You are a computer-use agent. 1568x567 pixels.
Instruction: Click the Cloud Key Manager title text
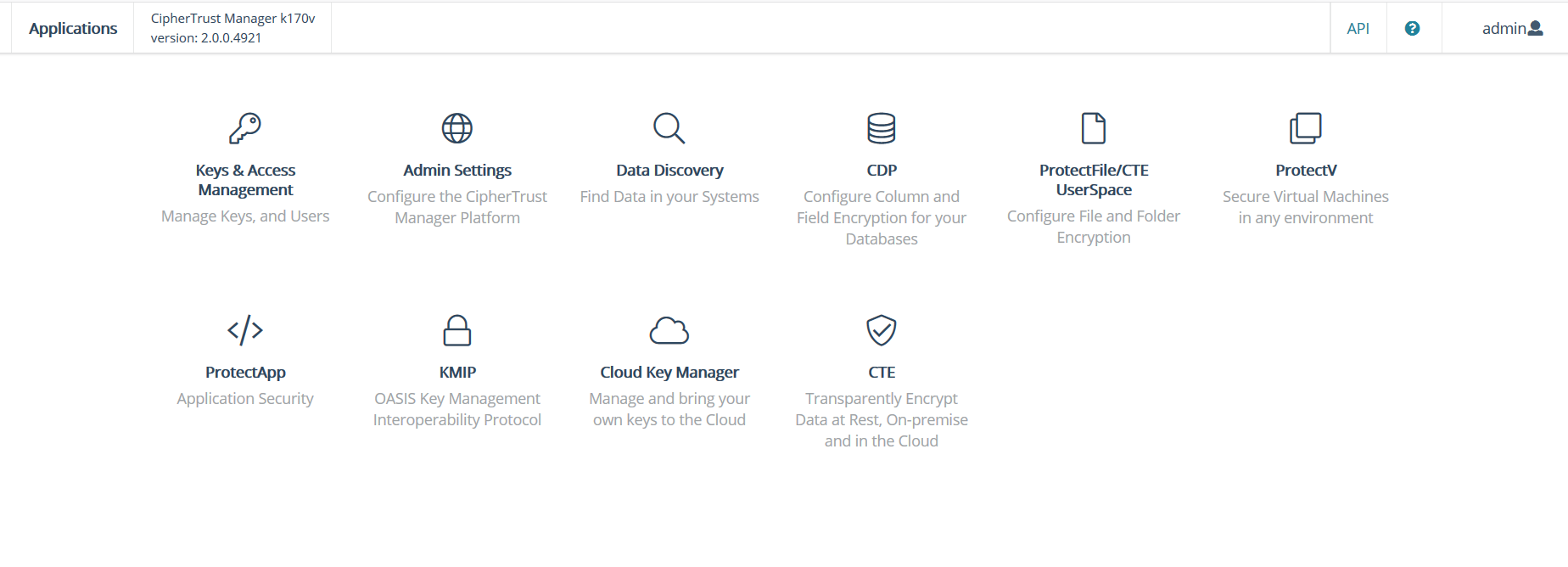point(669,373)
